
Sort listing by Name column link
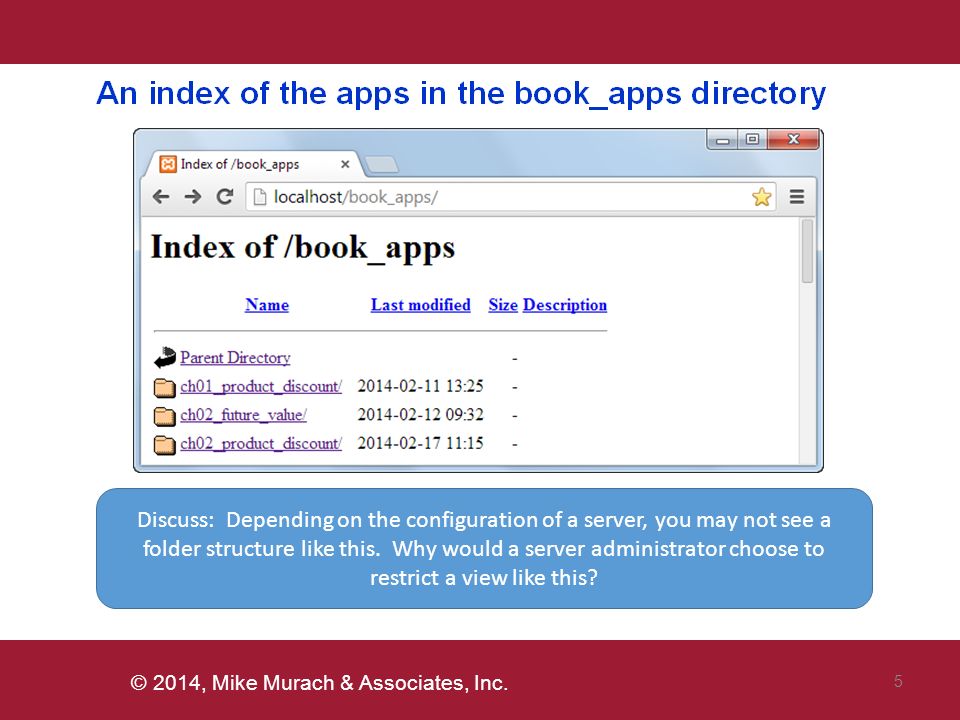[267, 305]
